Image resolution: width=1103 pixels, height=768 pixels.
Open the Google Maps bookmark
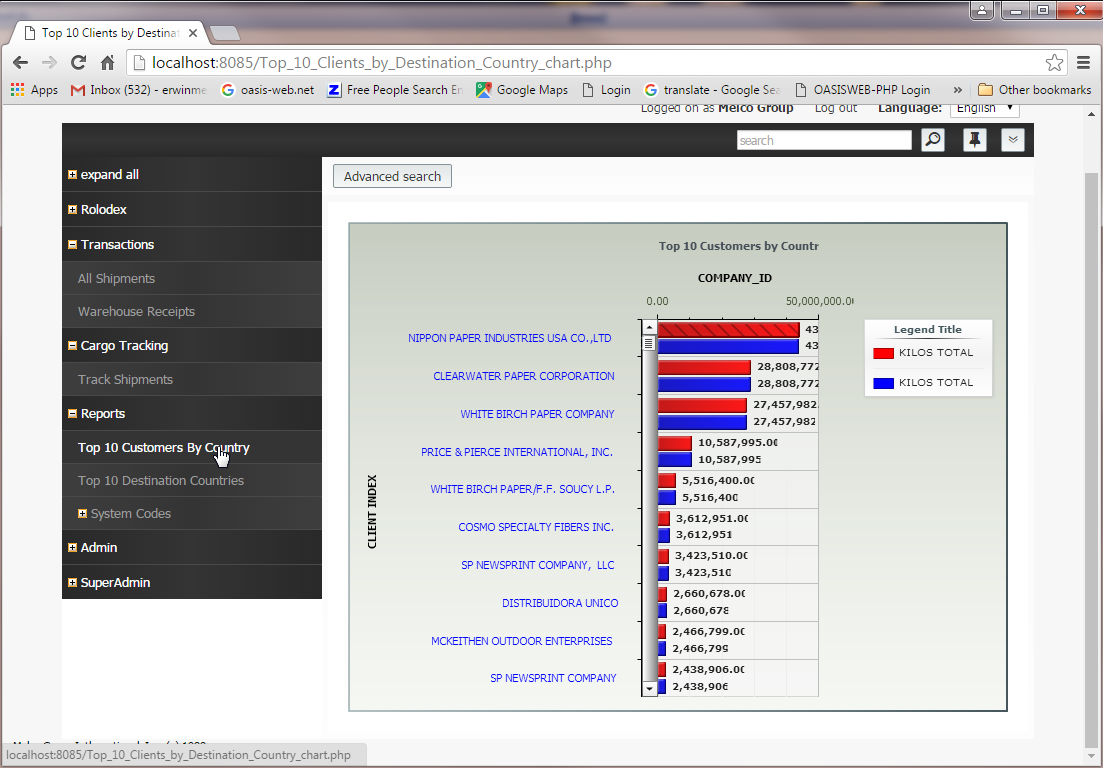[522, 89]
